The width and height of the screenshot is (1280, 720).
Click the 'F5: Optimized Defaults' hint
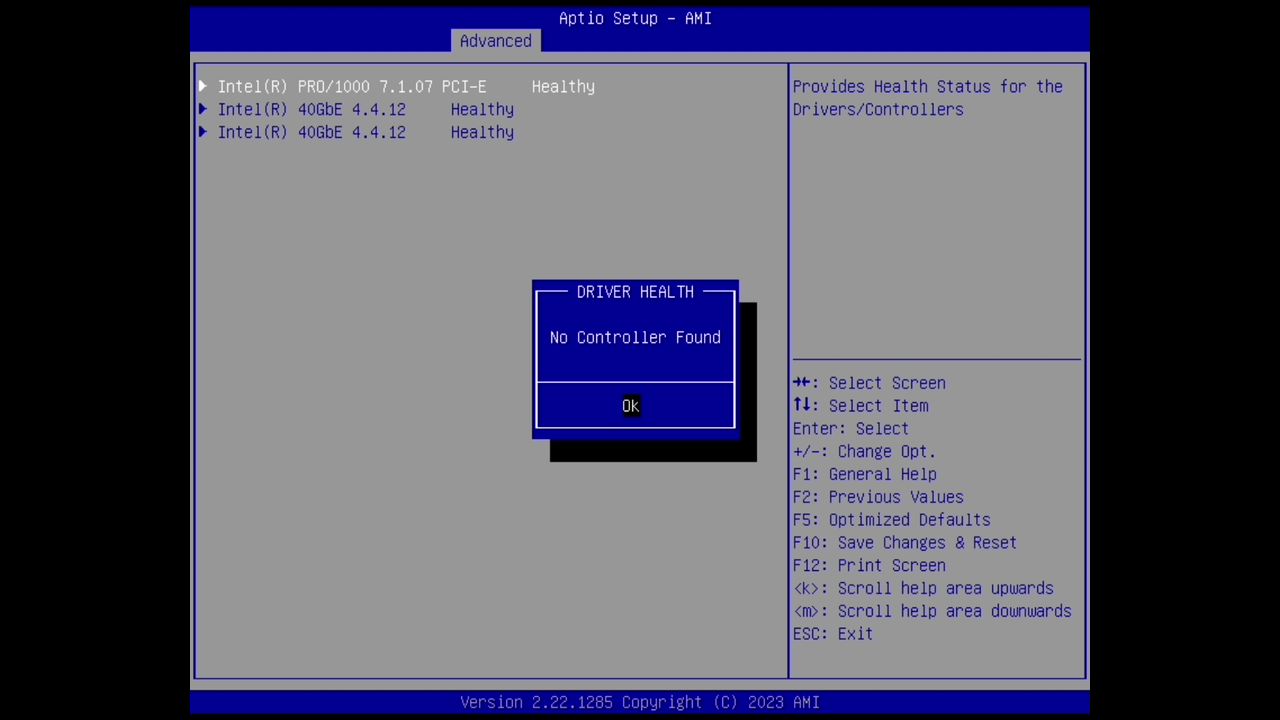tap(892, 520)
